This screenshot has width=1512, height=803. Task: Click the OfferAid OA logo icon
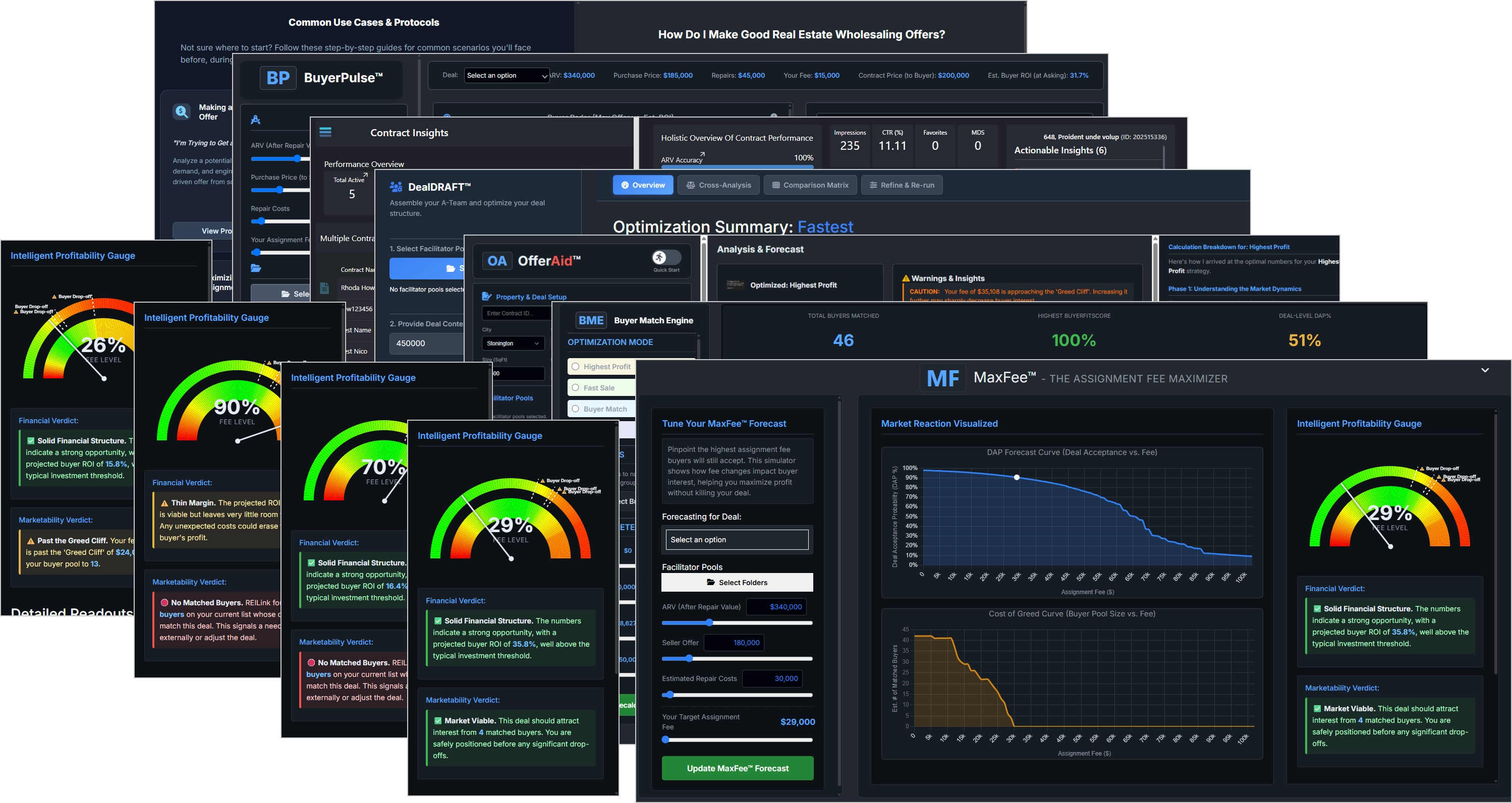(497, 261)
